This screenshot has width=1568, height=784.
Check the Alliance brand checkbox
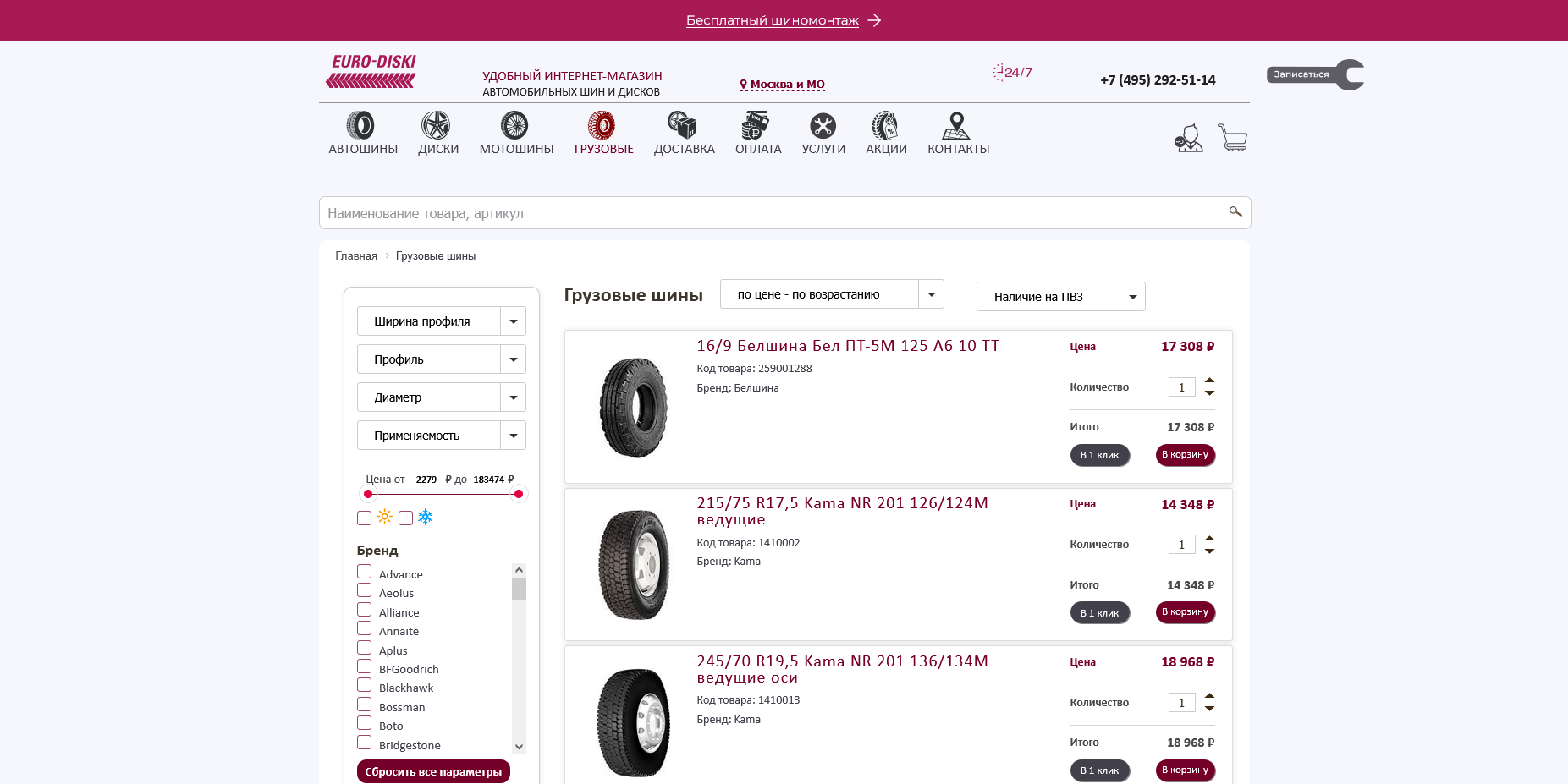coord(365,610)
